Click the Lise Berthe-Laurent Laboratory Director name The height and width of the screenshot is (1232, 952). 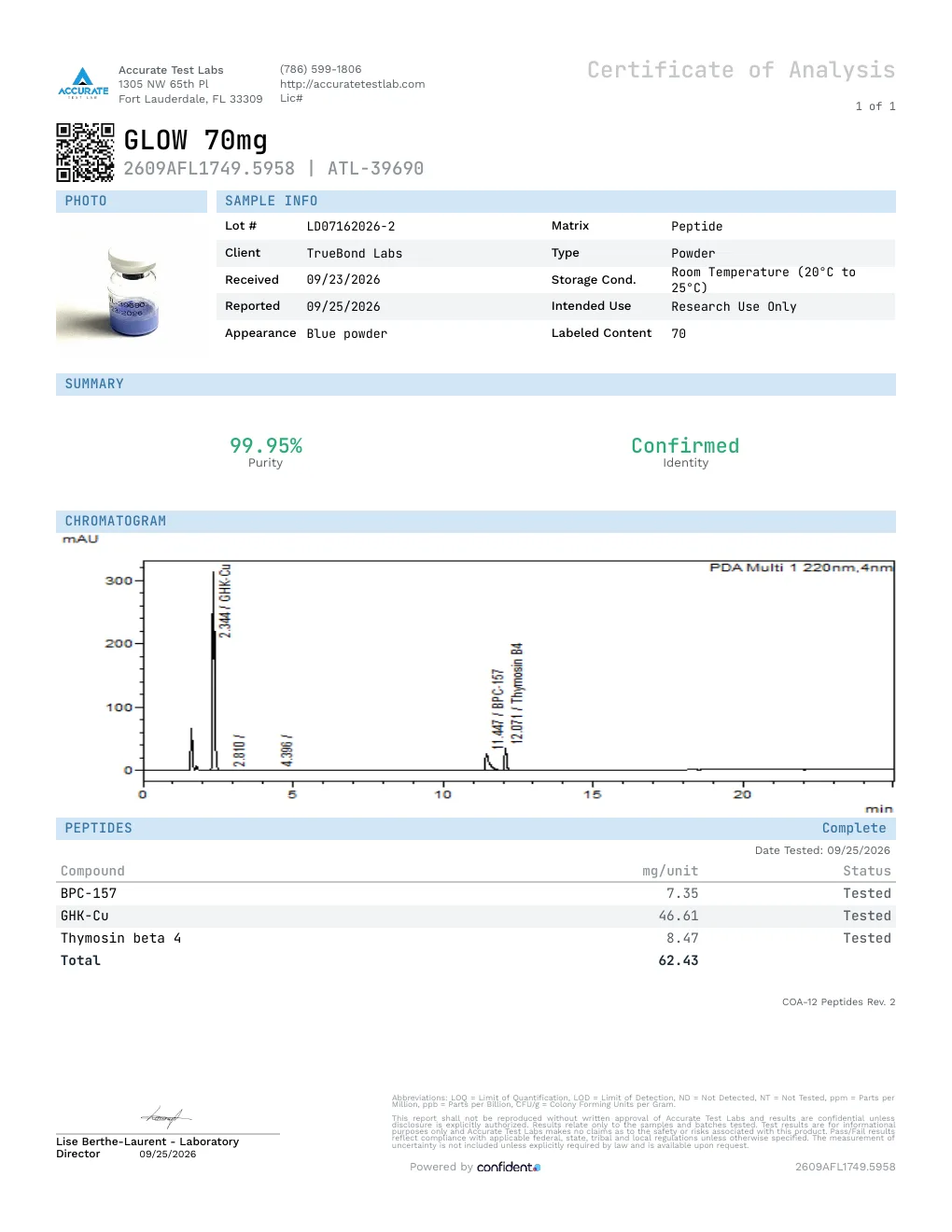147,1148
